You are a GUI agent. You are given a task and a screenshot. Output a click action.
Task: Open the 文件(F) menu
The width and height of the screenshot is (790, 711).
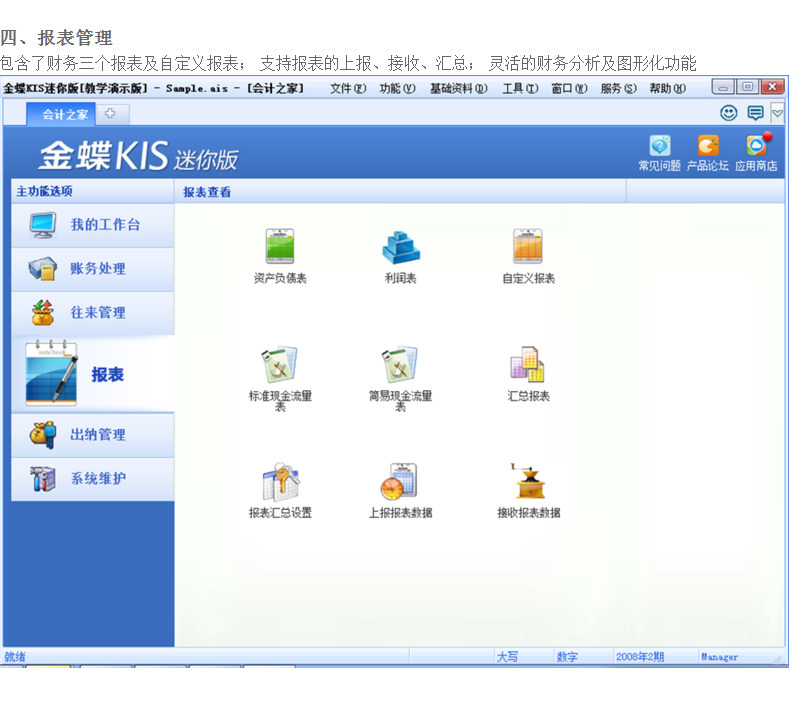[348, 89]
